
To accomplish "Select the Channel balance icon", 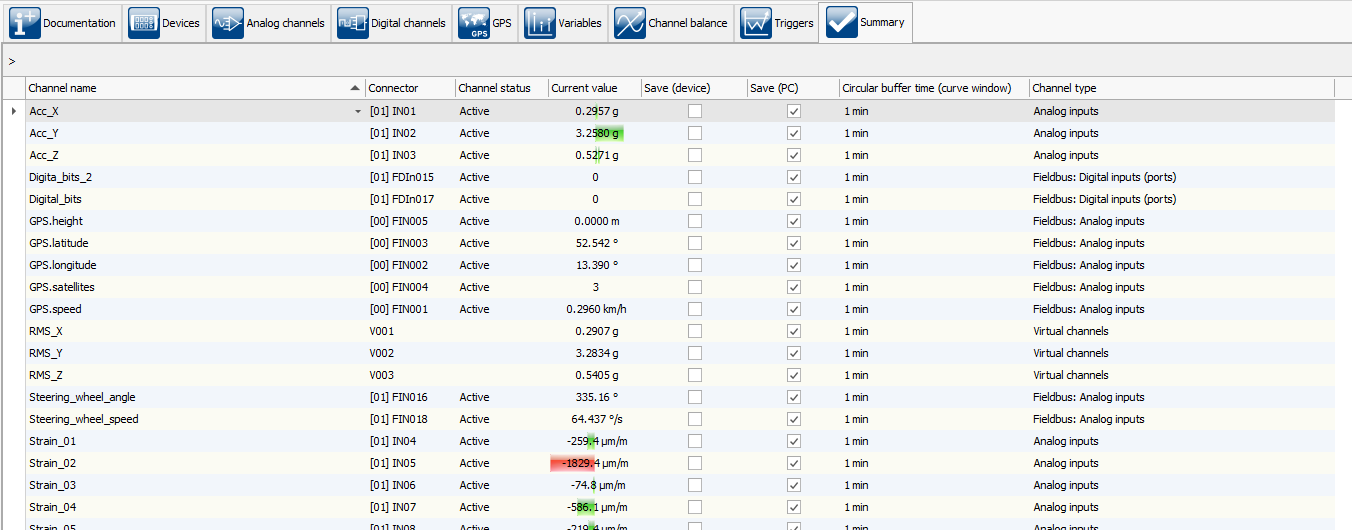I will point(630,23).
